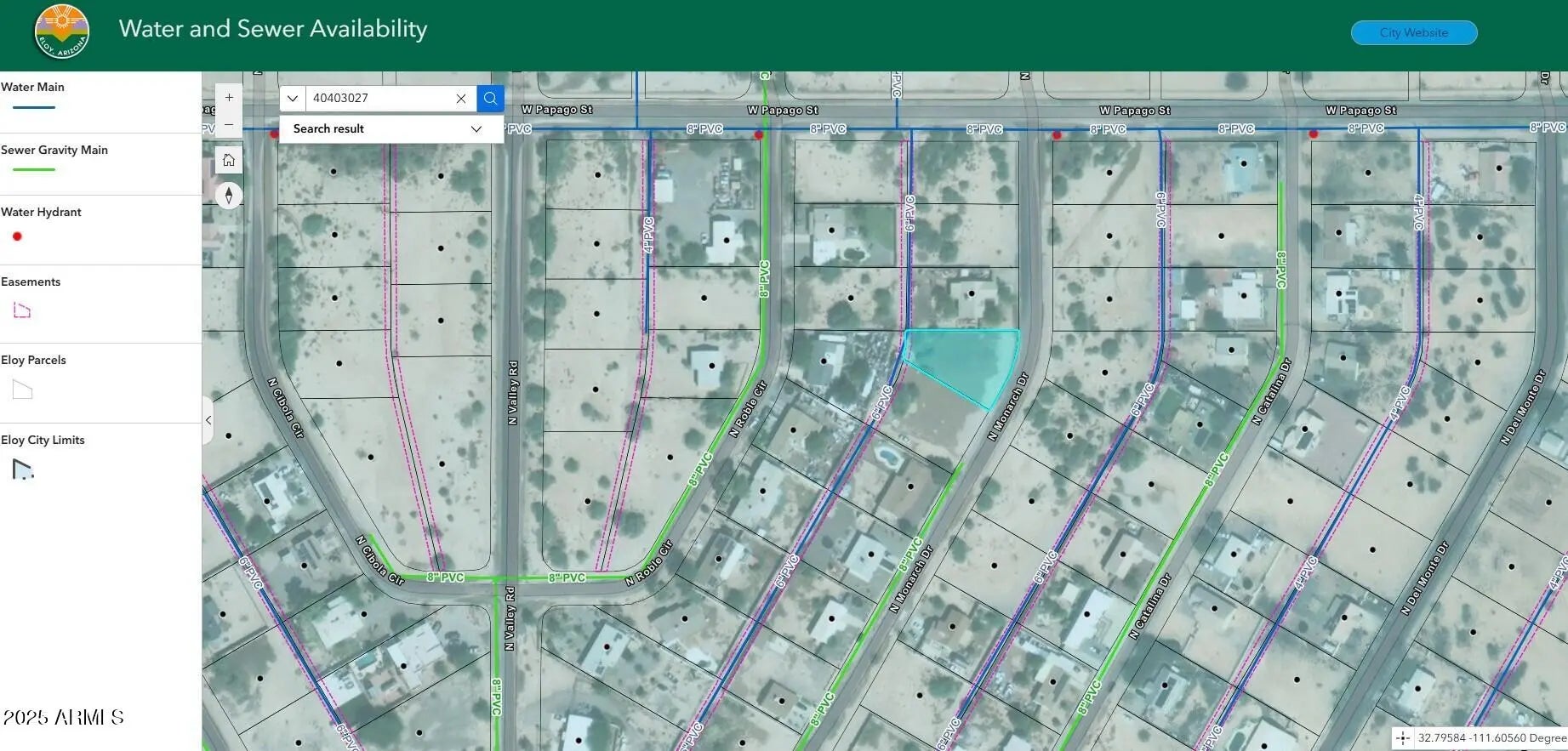Zoom out with the minus button
Viewport: 1568px width, 751px height.
(229, 125)
